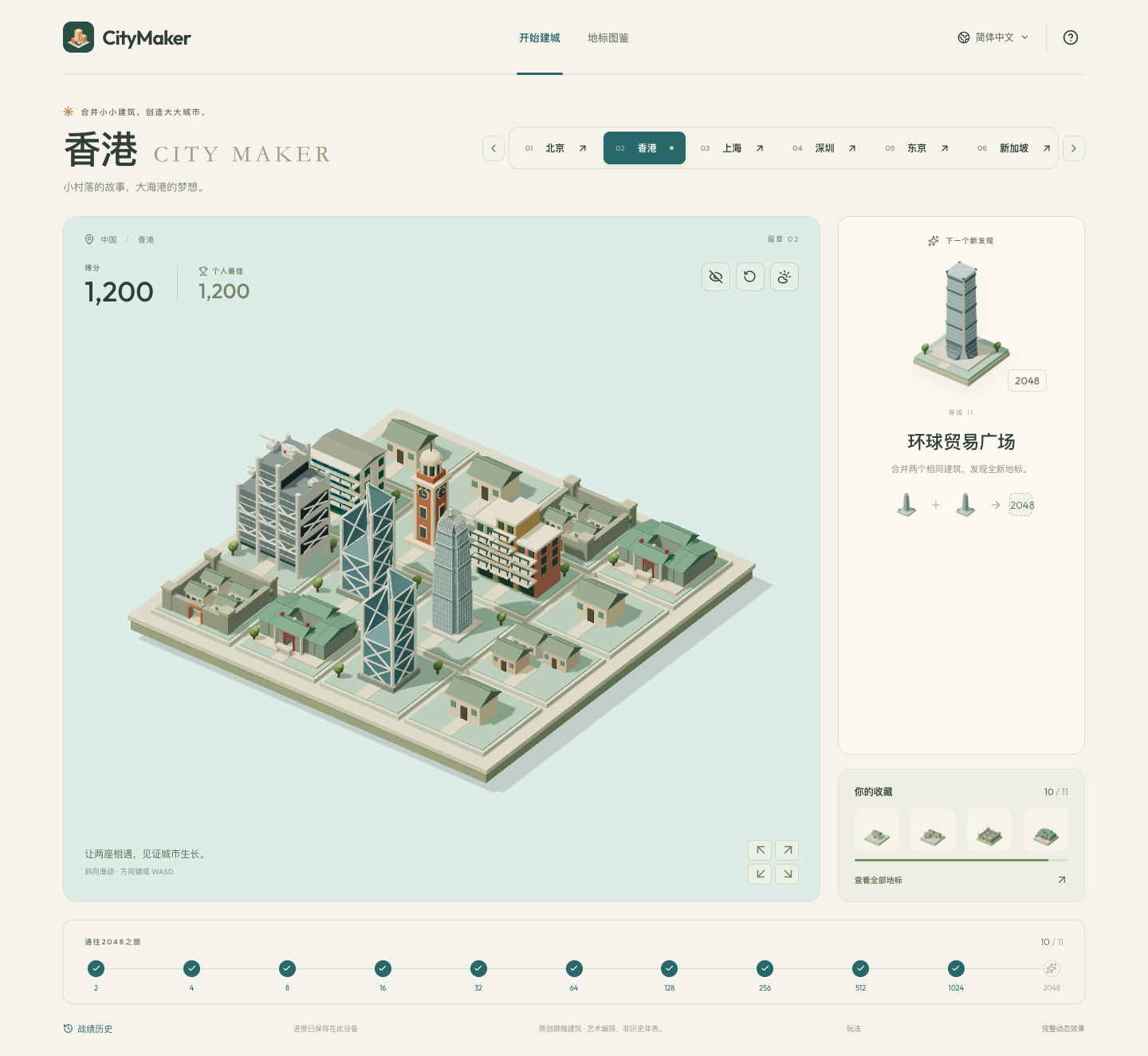Click the location pin icon beside 中国

89,239
